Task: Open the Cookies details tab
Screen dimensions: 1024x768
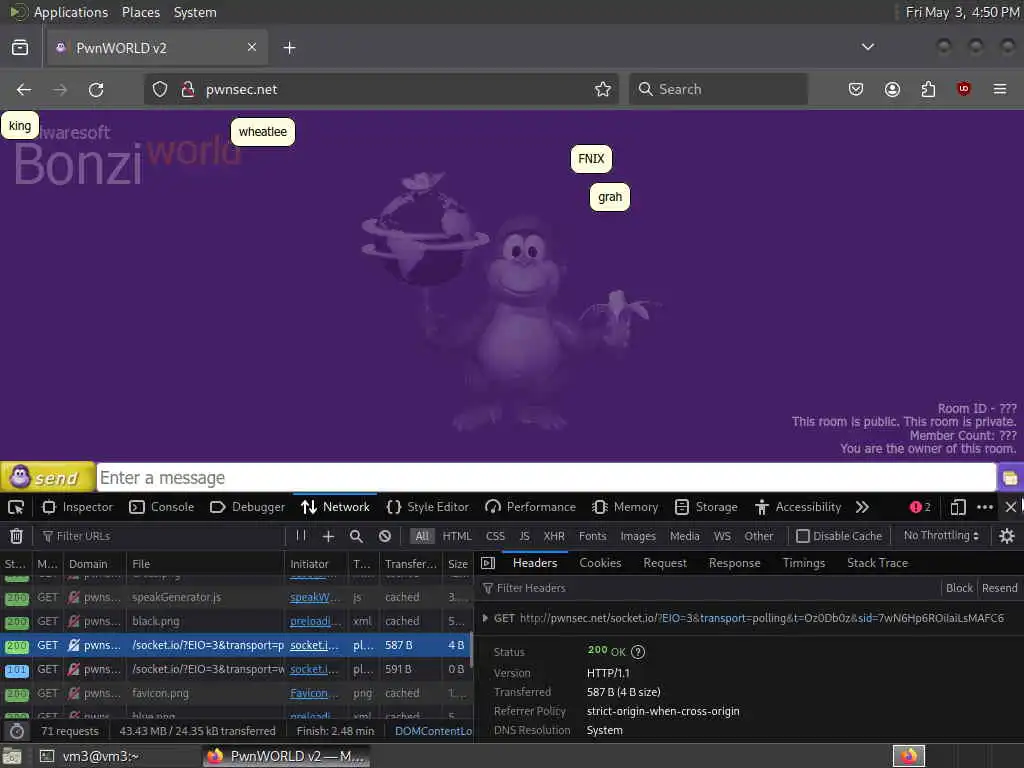Action: [600, 563]
